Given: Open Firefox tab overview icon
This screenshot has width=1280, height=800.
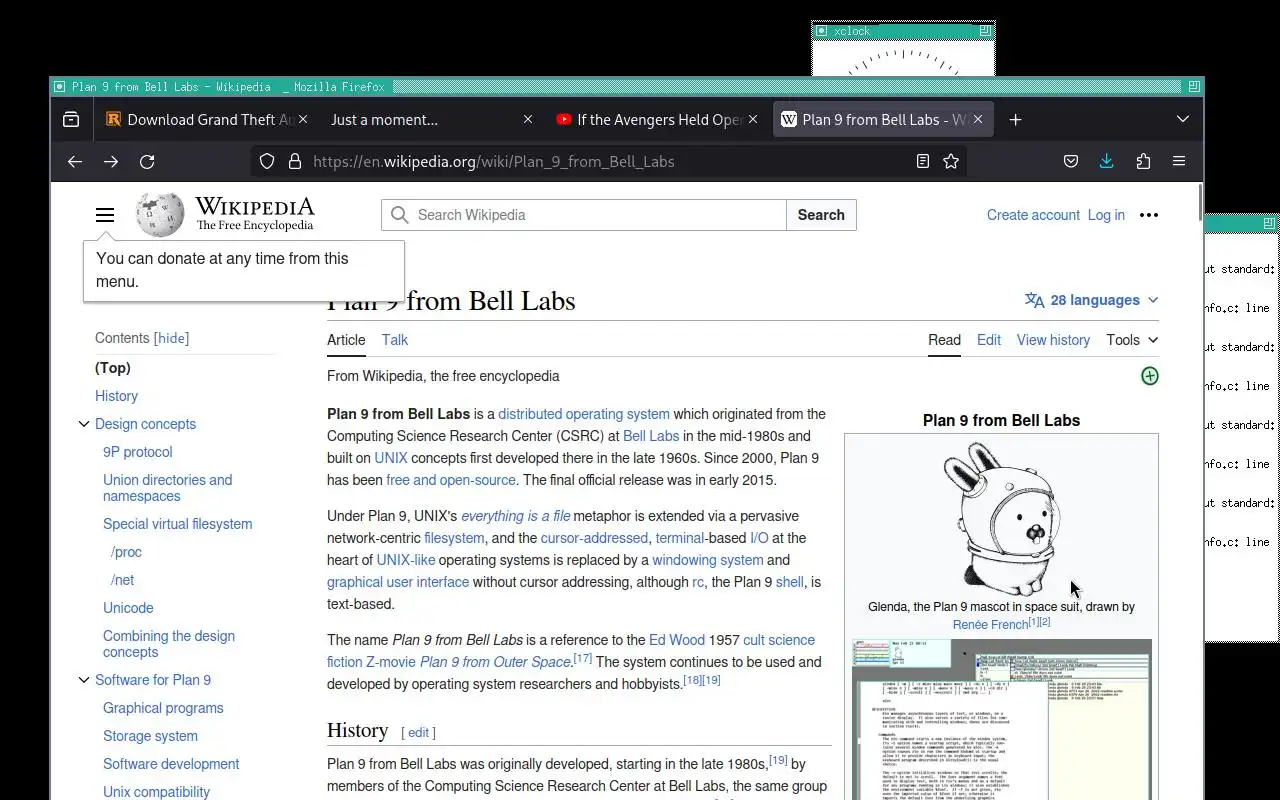Looking at the screenshot, I should (71, 119).
